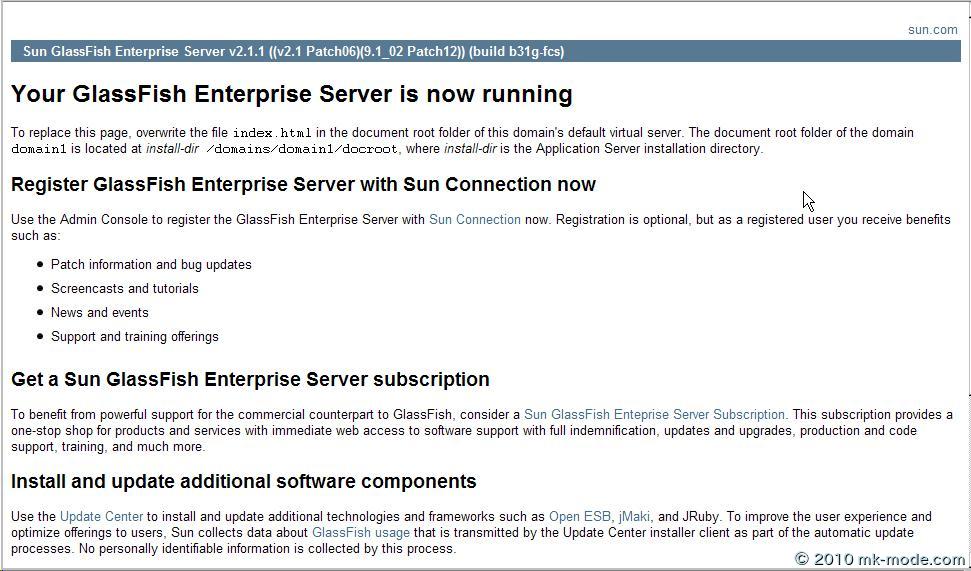Click the 'Register GlassFish Enterprise Server' heading
This screenshot has height=571, width=971.
click(x=303, y=185)
